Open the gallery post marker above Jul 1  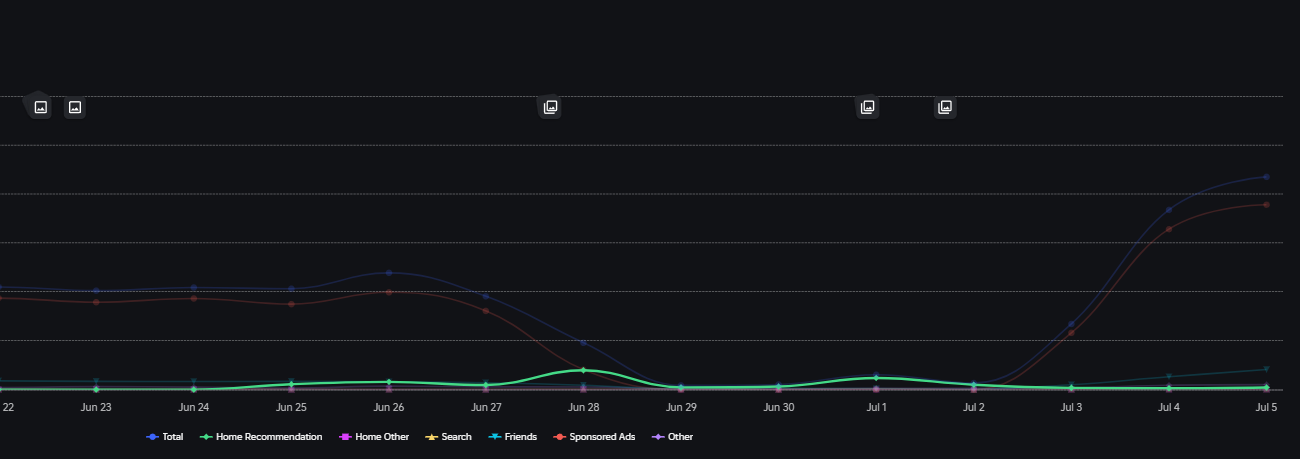pyautogui.click(x=867, y=107)
